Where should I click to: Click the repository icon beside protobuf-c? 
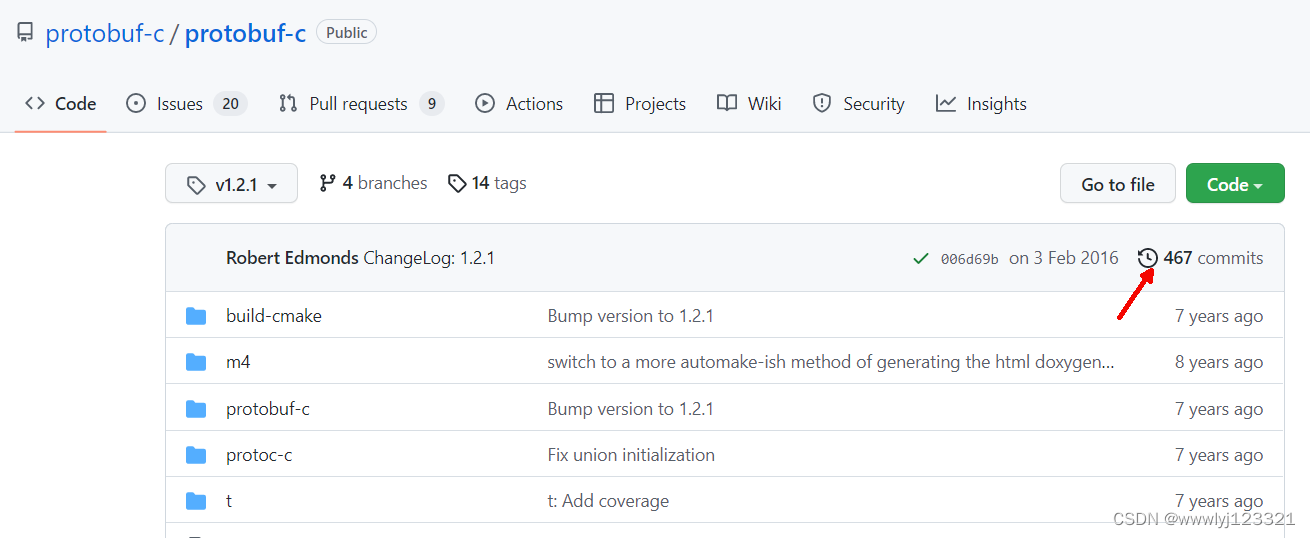pos(26,33)
